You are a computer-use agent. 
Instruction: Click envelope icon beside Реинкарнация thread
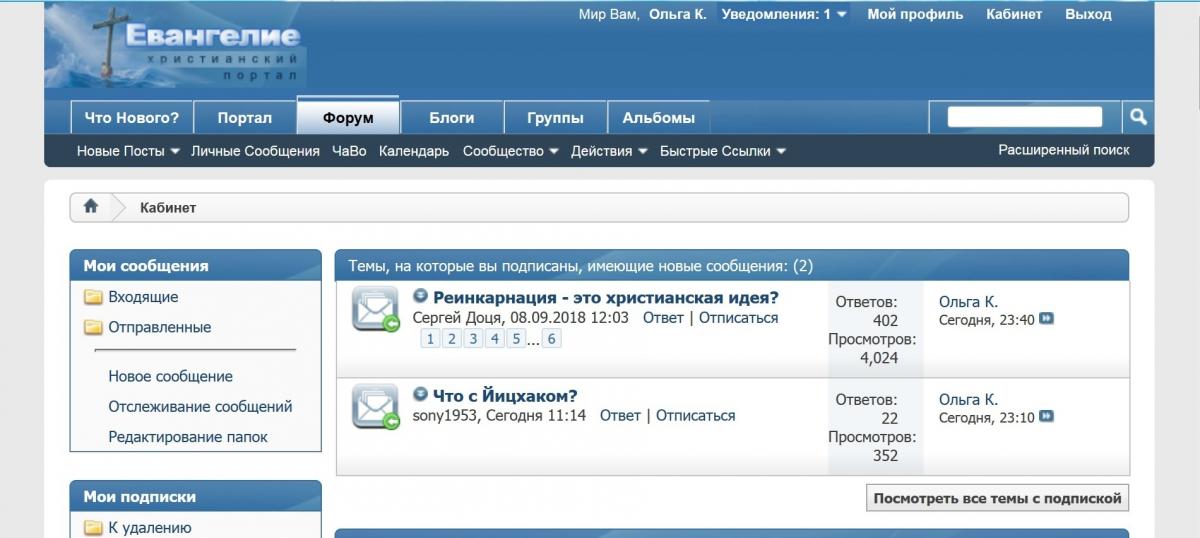(x=376, y=308)
